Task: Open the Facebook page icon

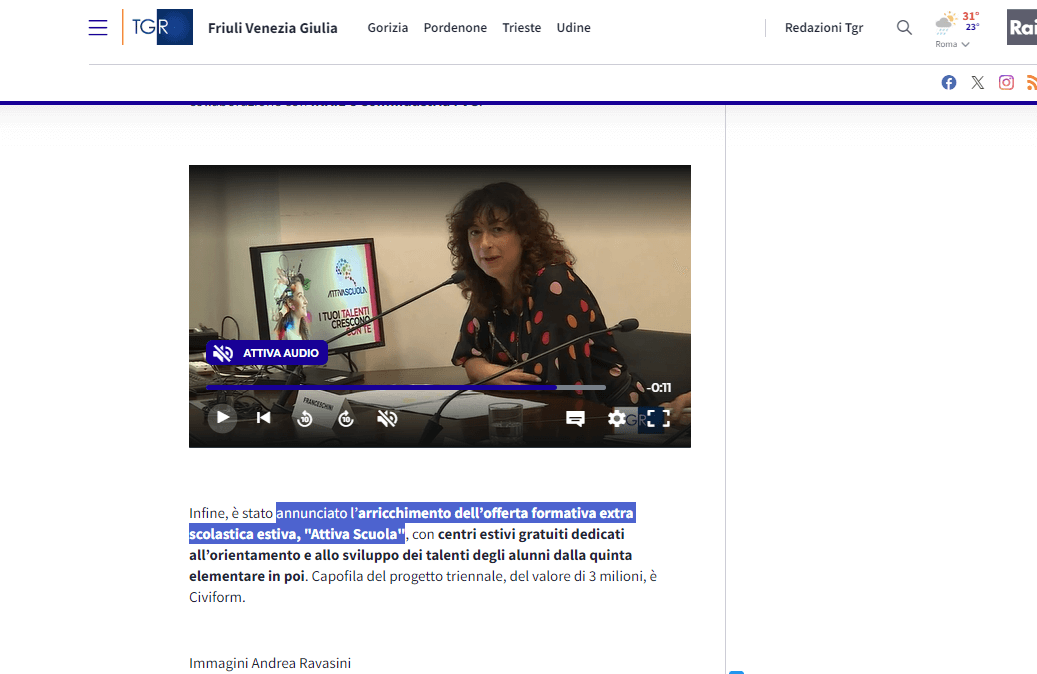Action: (x=949, y=83)
